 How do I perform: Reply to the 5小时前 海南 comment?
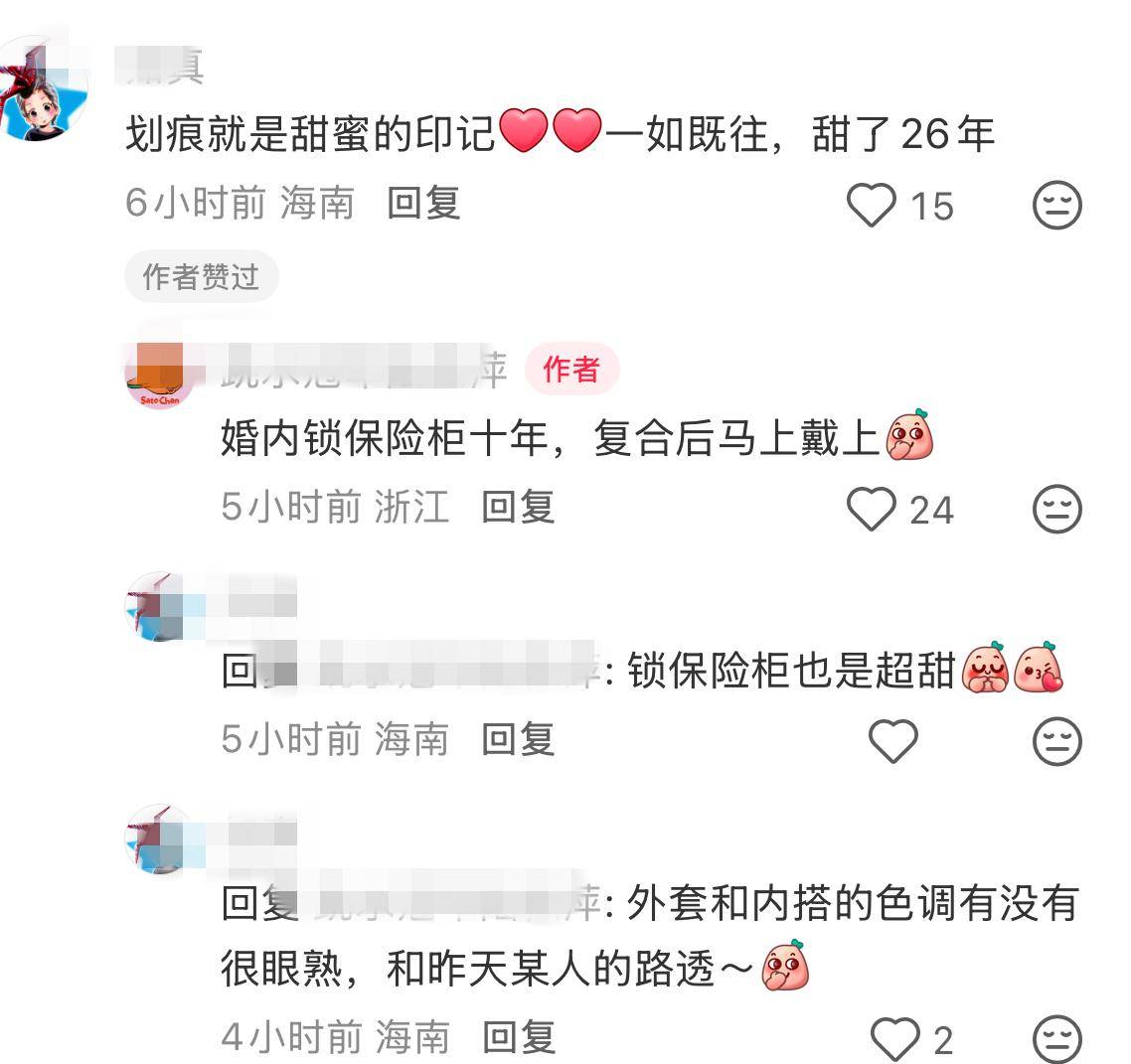point(518,739)
